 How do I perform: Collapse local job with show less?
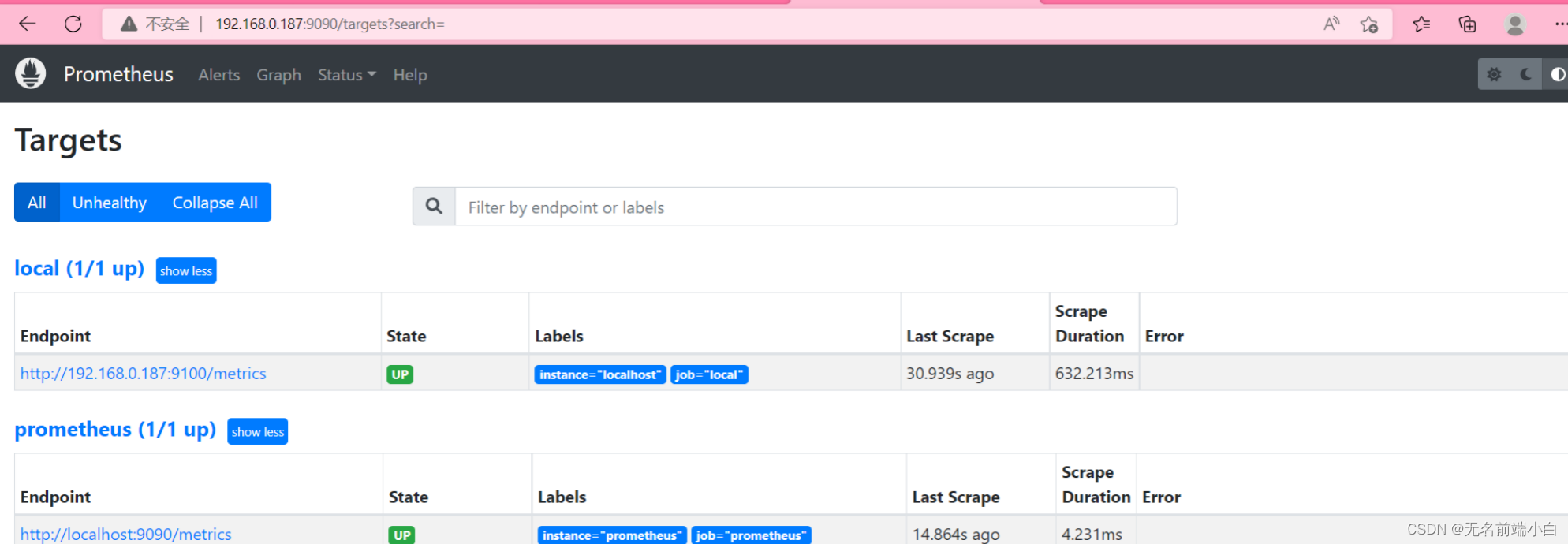(x=186, y=270)
